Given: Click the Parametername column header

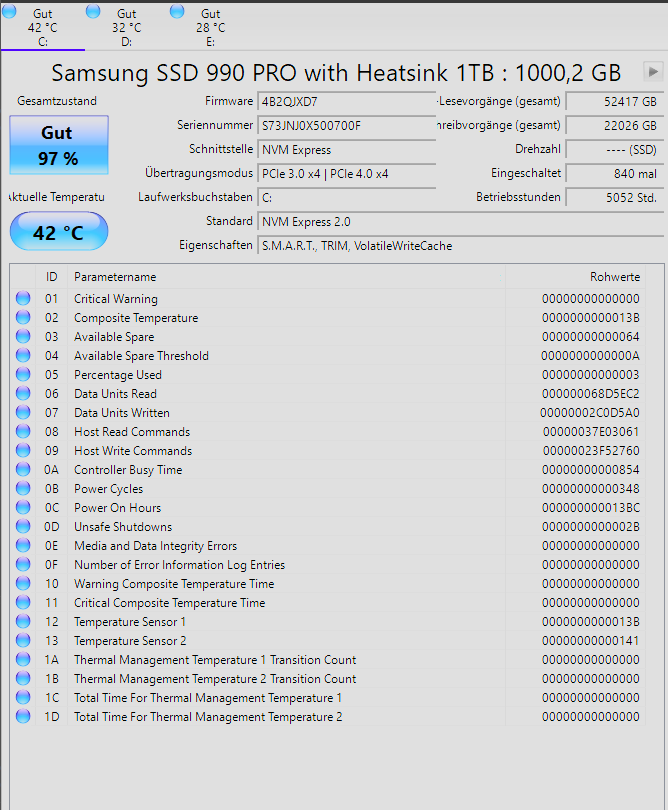Looking at the screenshot, I should (286, 277).
